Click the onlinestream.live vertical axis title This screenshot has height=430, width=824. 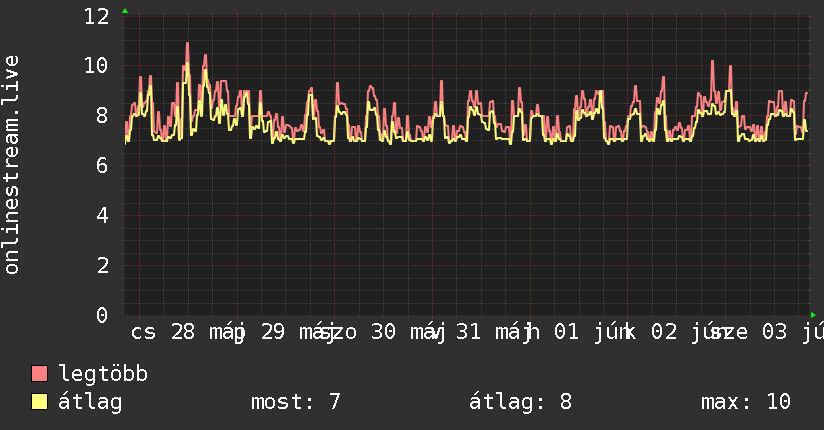coord(12,165)
